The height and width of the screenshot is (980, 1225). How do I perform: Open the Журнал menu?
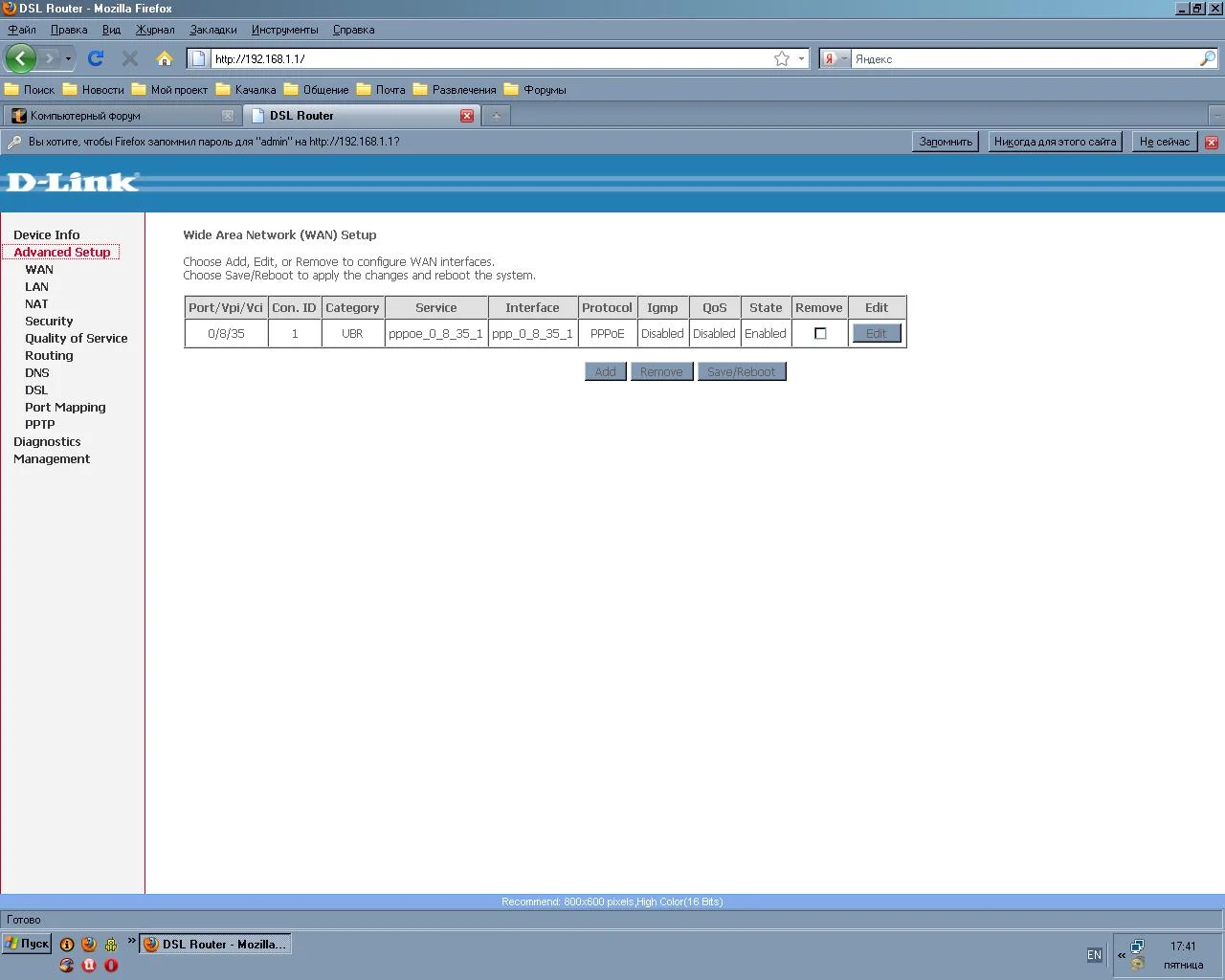[155, 30]
